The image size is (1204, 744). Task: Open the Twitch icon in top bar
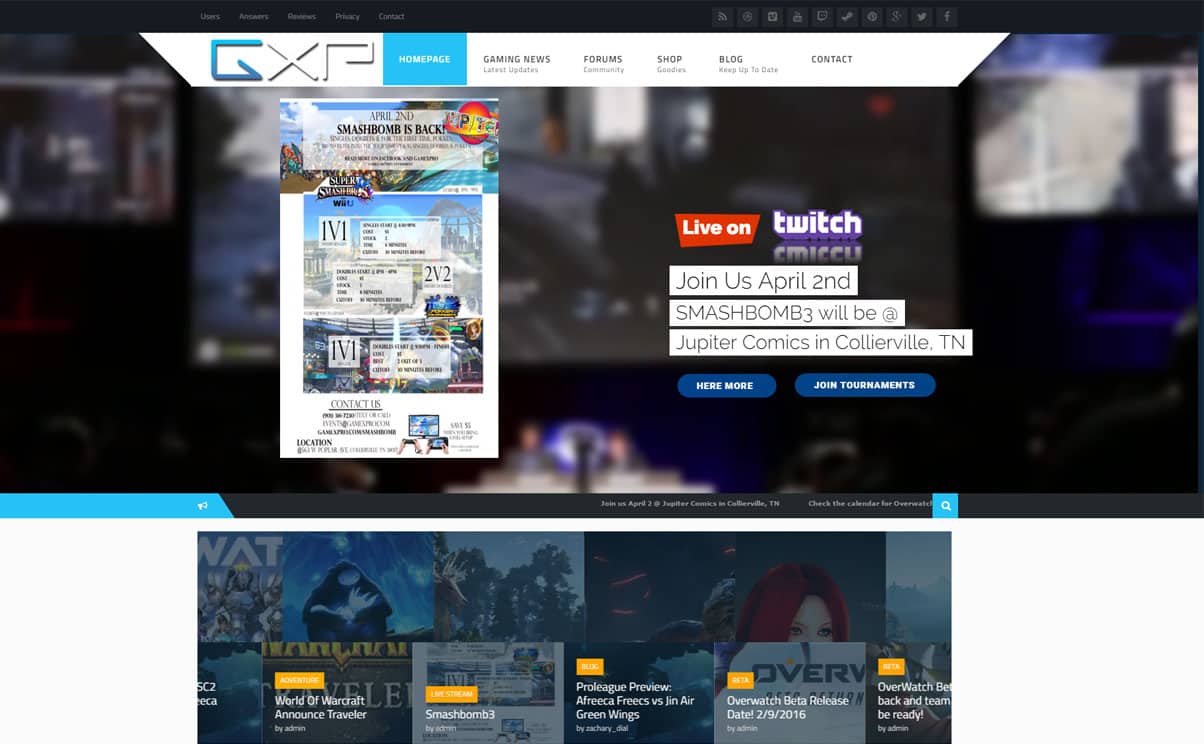(822, 16)
